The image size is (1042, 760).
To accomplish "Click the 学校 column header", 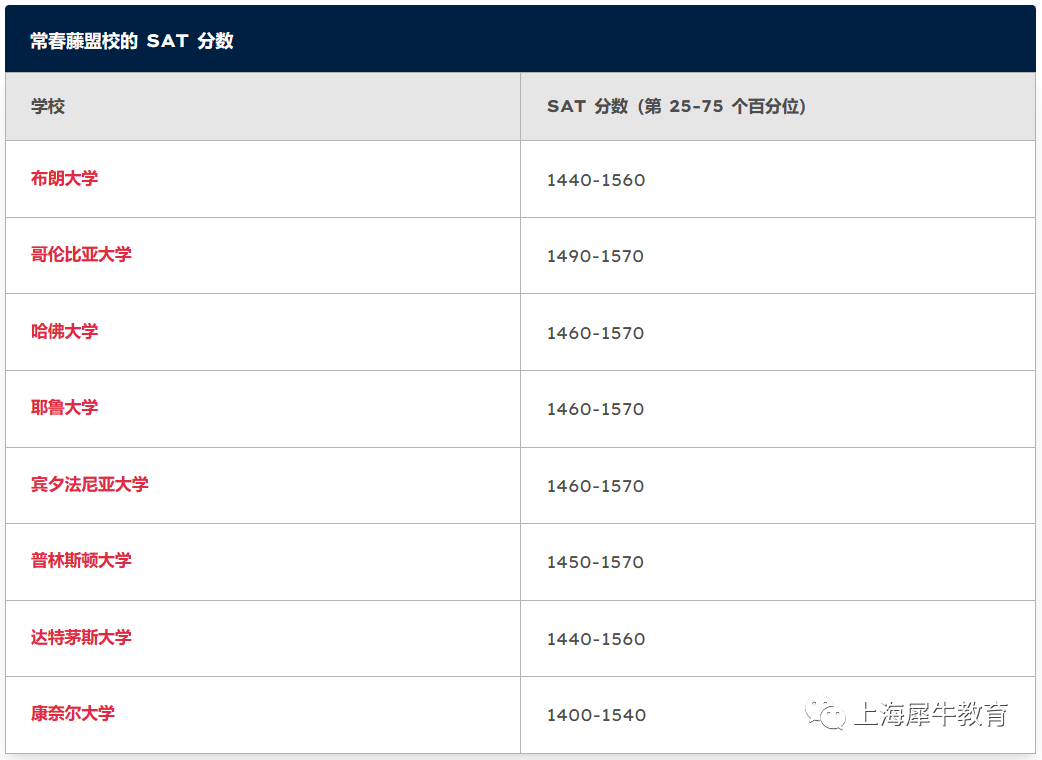I will tap(48, 106).
